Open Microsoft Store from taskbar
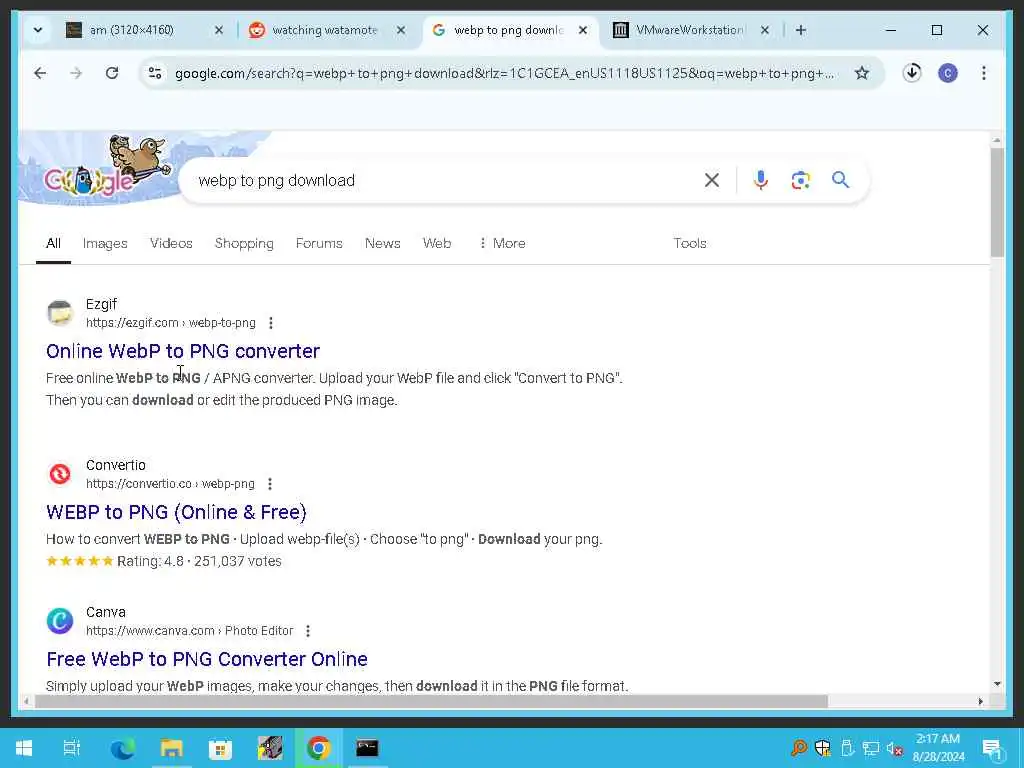This screenshot has height=768, width=1024. [220, 748]
